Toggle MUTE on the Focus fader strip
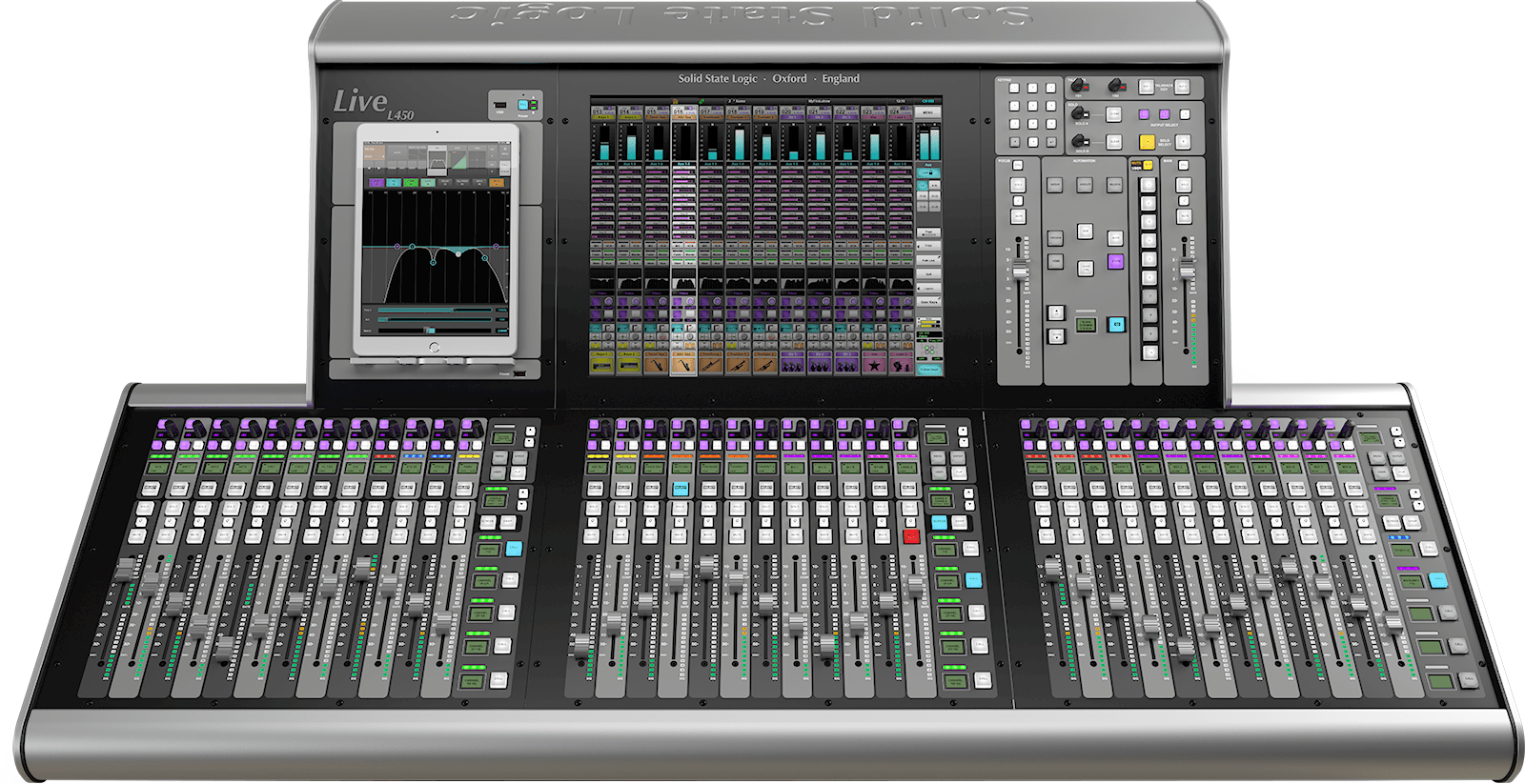The image size is (1525, 784). point(1018,216)
